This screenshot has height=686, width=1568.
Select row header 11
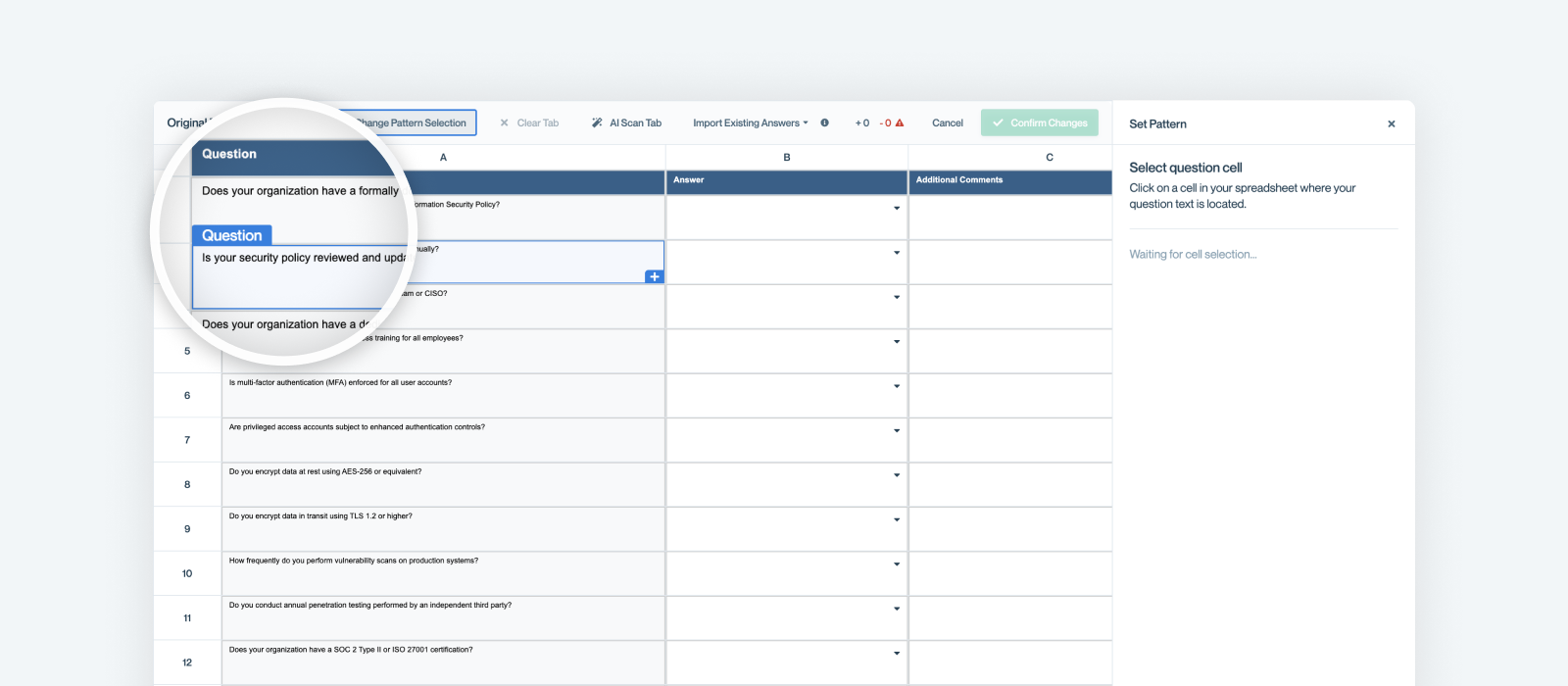click(x=187, y=618)
